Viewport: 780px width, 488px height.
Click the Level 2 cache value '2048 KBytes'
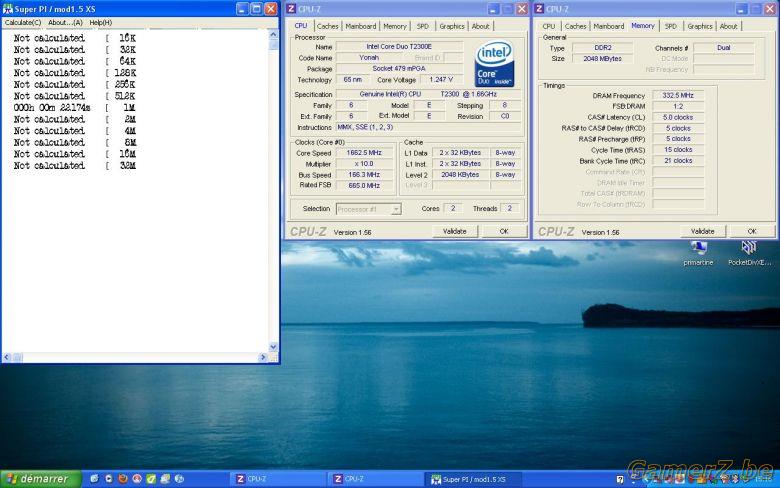point(460,175)
